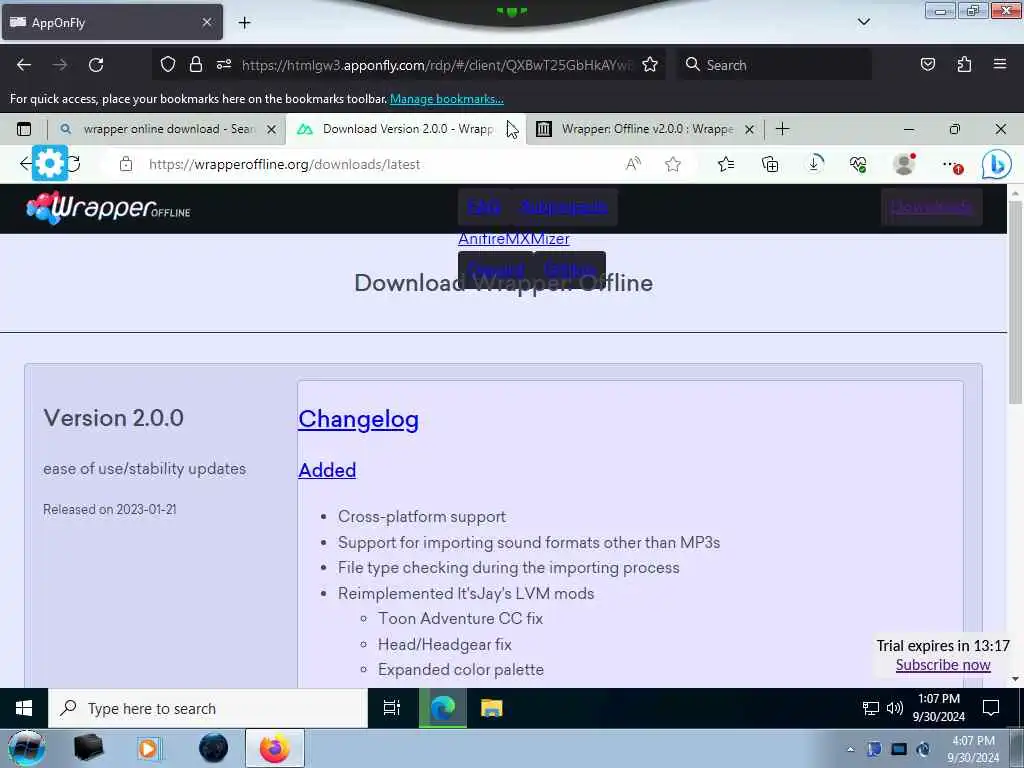Click the Manage bookmarks link
Viewport: 1024px width, 768px height.
pos(447,99)
